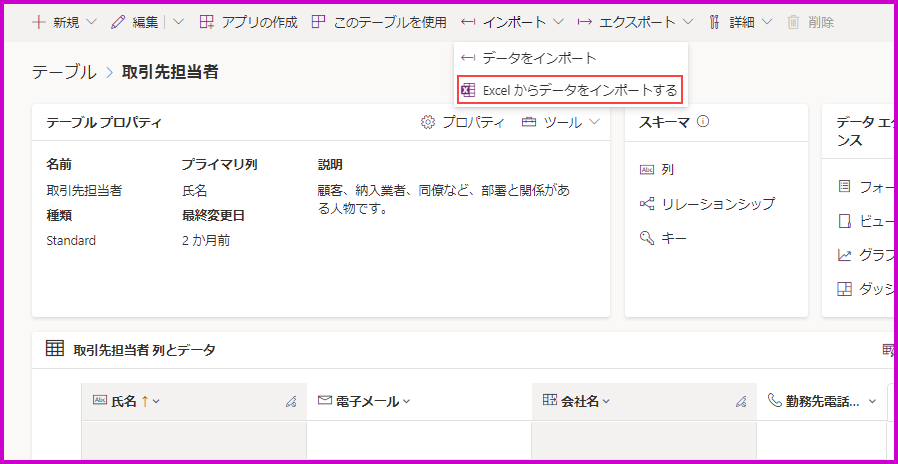898x464 pixels.
Task: Click the テーブル breadcrumb link
Action: pos(64,72)
